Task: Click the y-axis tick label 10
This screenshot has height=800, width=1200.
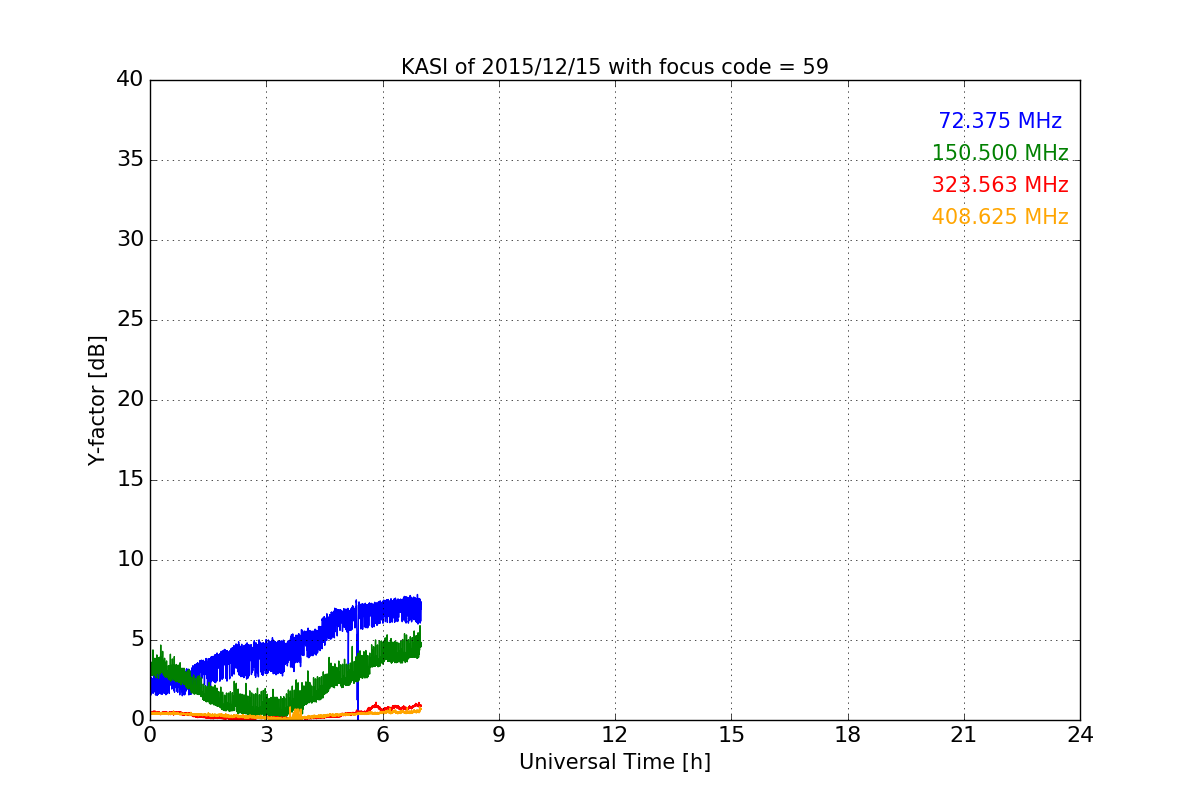Action: tap(130, 560)
